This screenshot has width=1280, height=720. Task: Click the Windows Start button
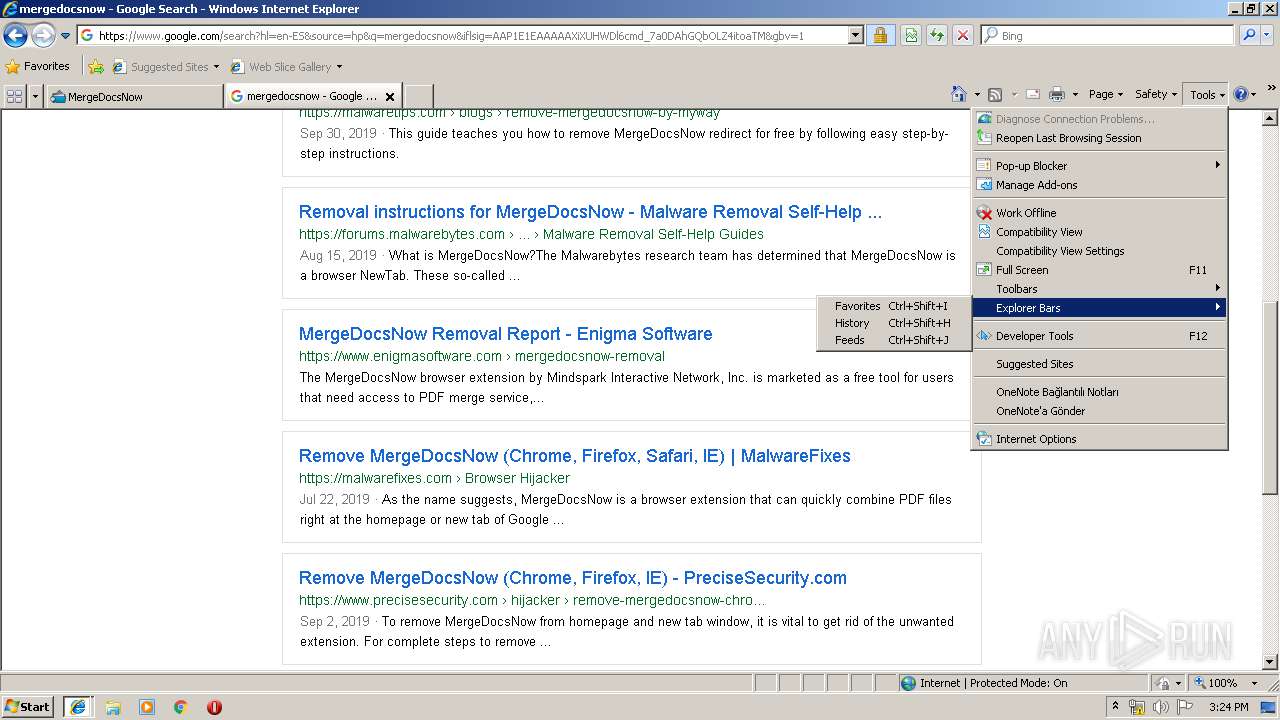[x=28, y=707]
